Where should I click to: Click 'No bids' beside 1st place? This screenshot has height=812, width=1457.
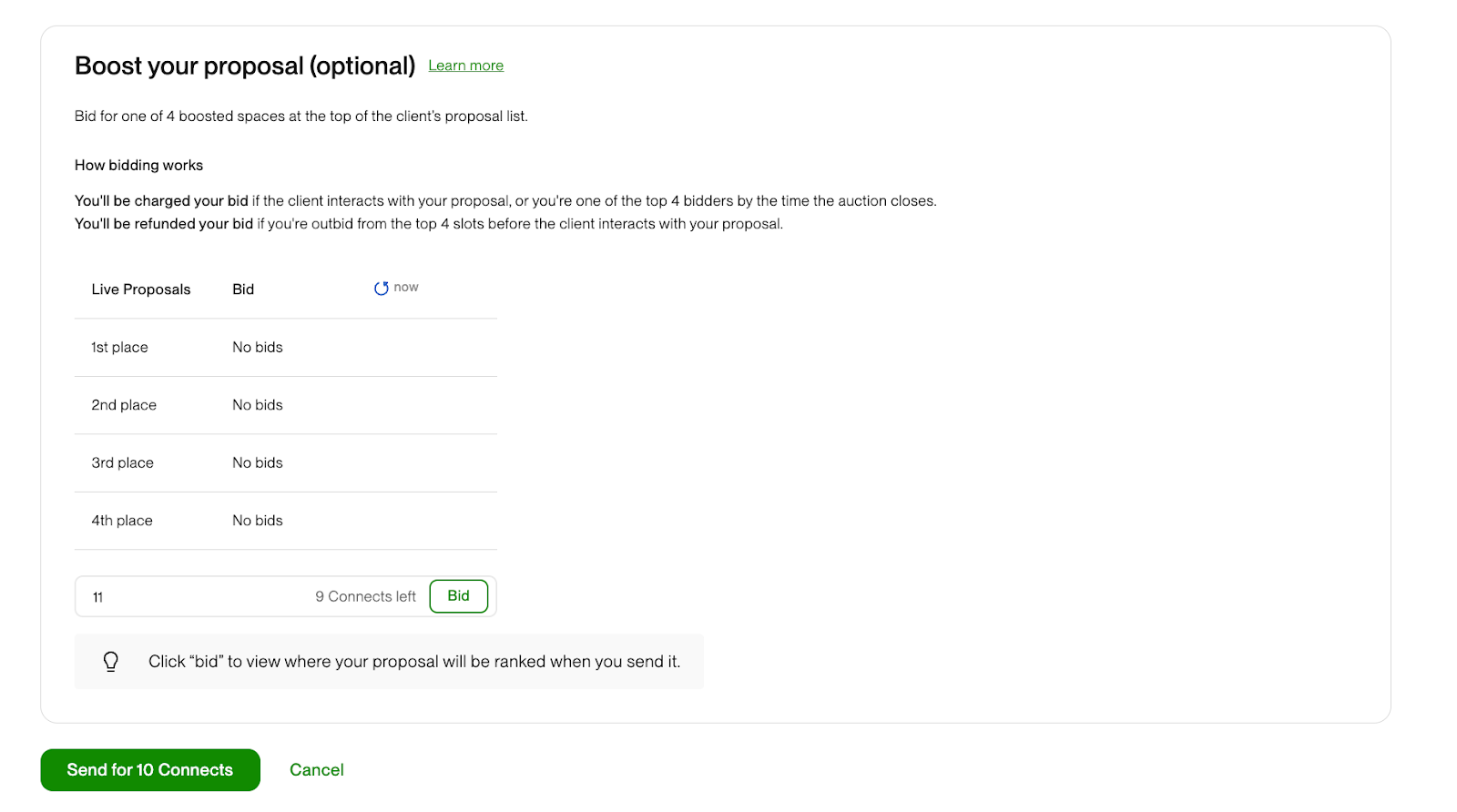[257, 347]
